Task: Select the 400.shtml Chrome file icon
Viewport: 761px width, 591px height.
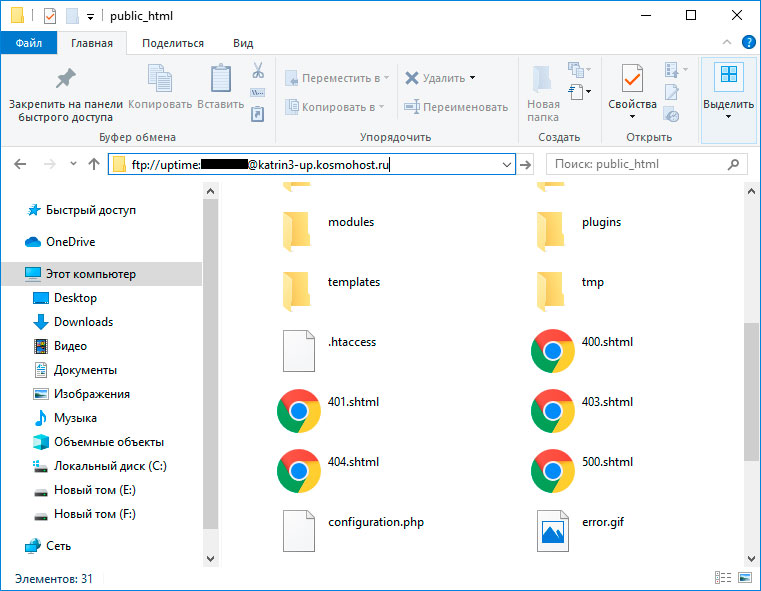Action: point(552,351)
